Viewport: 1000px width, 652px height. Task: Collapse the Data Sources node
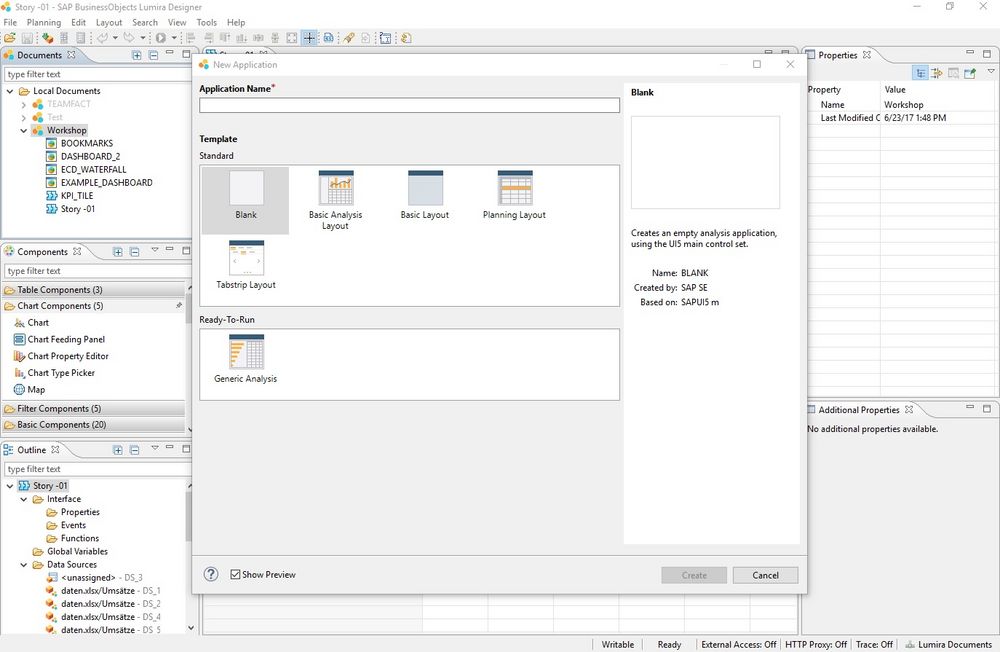[24, 565]
